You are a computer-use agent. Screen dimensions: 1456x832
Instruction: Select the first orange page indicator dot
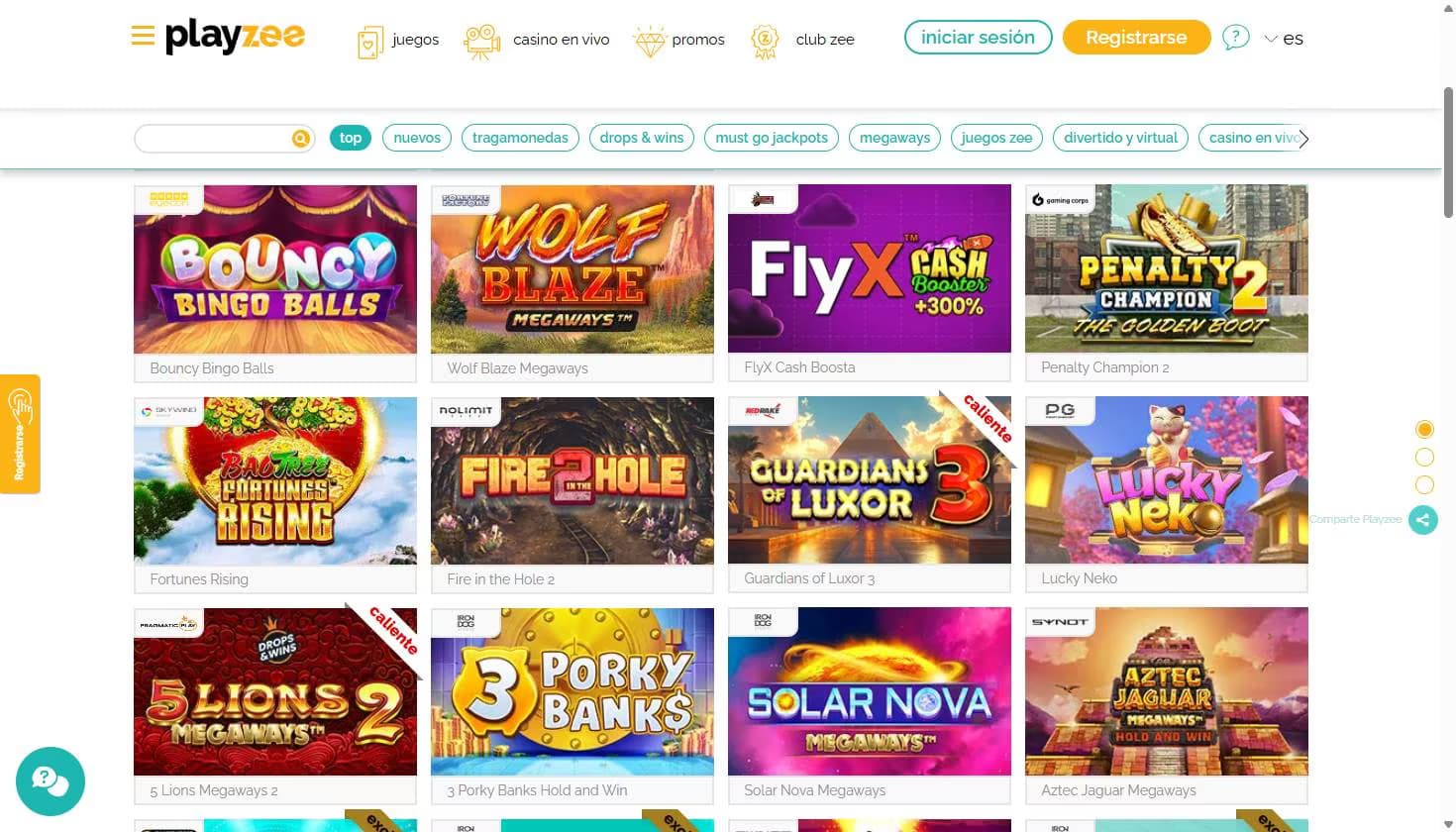tap(1424, 429)
